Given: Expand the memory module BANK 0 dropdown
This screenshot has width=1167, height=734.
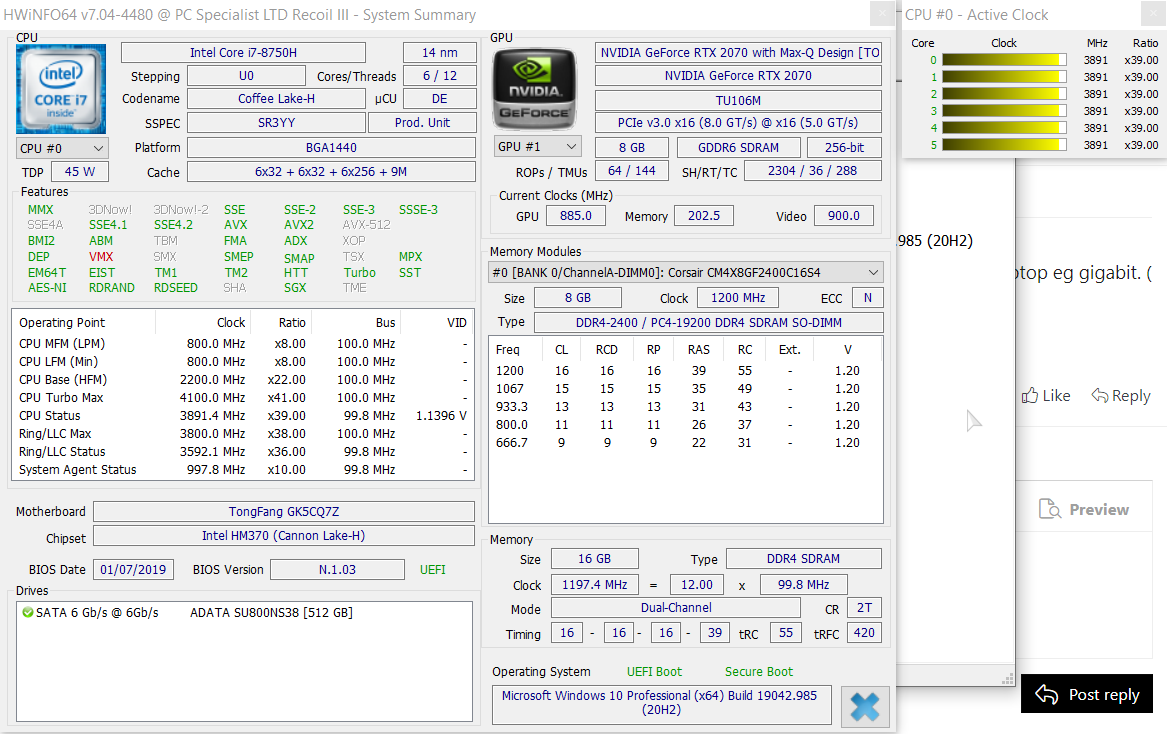Looking at the screenshot, I should click(685, 272).
